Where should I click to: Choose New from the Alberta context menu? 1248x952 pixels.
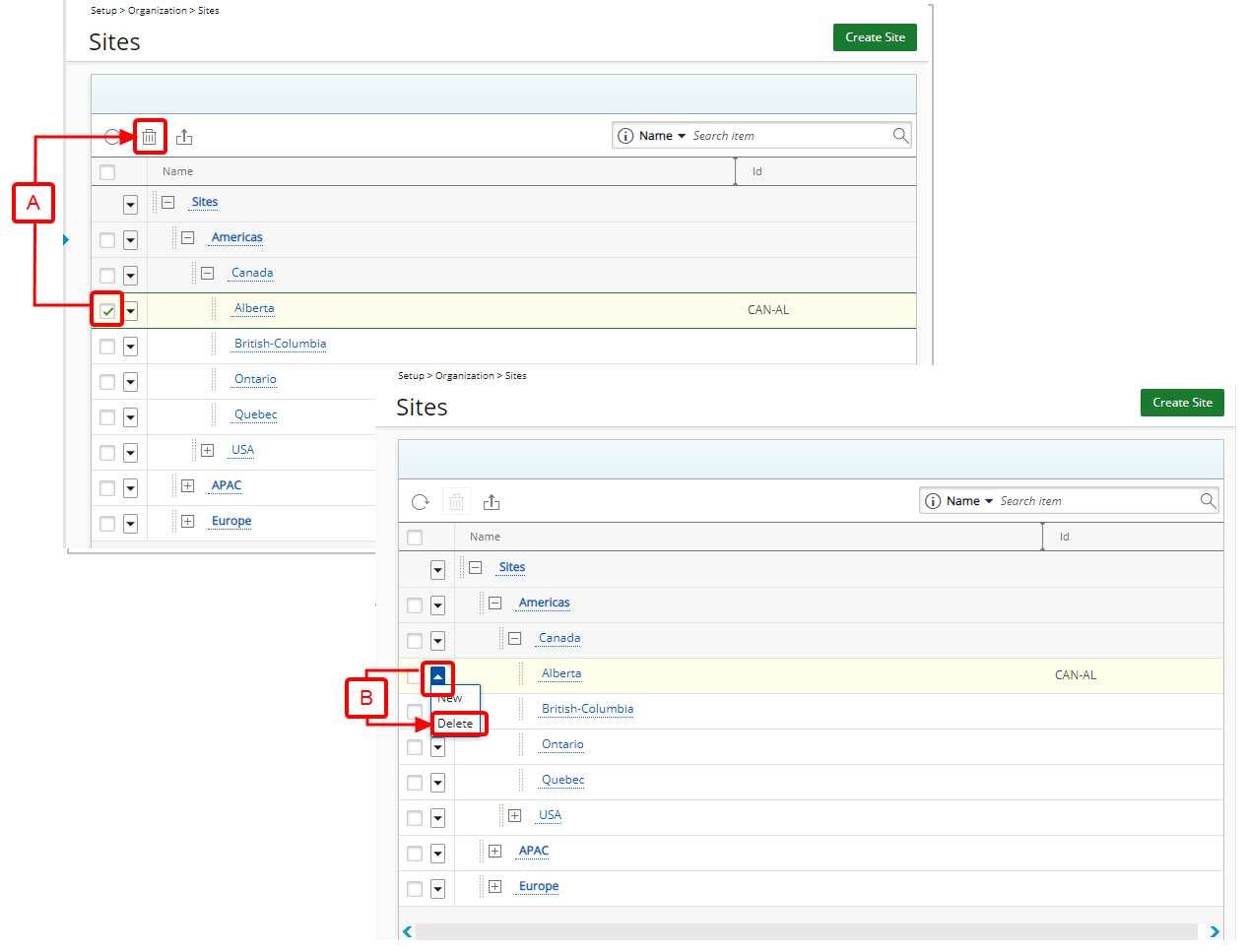pyautogui.click(x=449, y=698)
